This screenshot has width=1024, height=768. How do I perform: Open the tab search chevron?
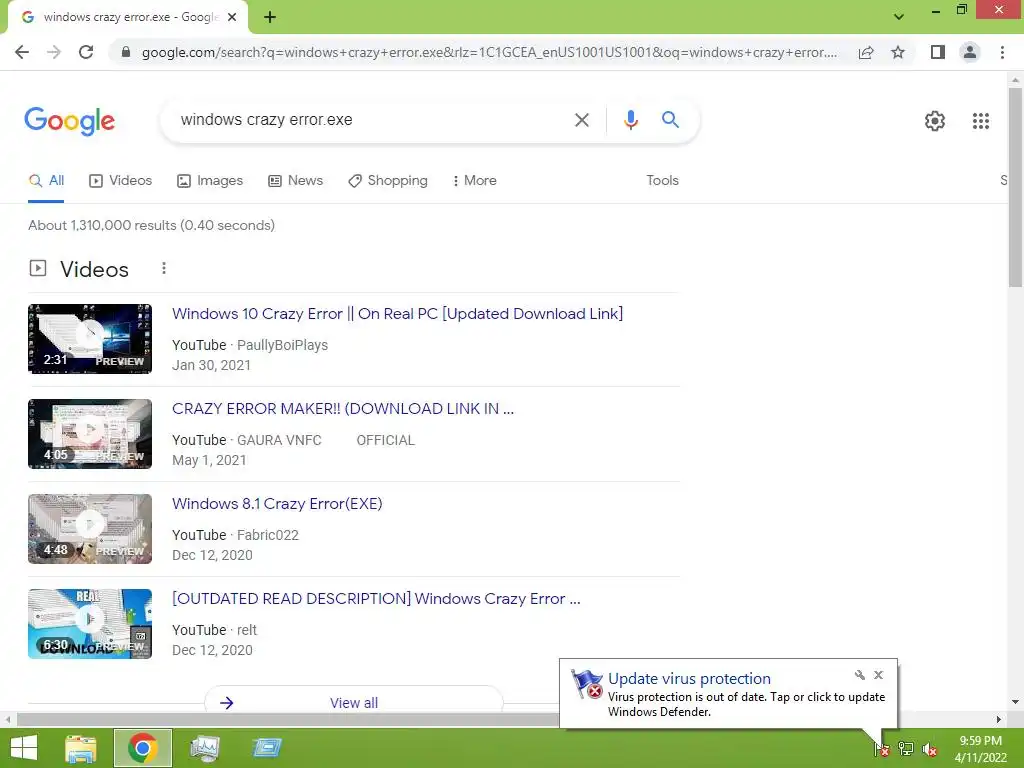click(899, 17)
